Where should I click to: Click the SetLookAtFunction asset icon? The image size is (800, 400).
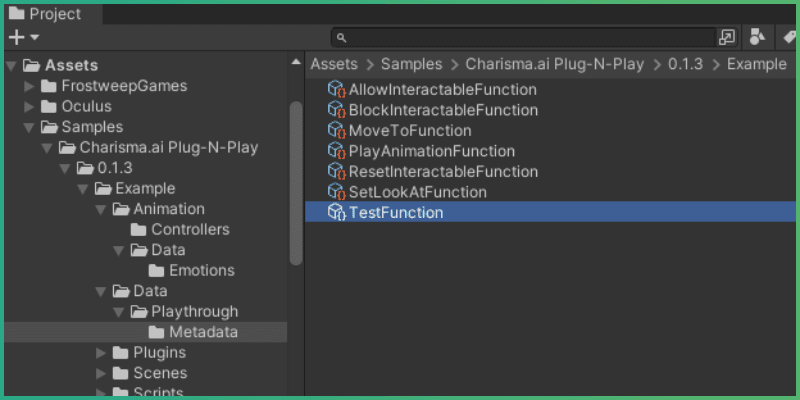tap(336, 192)
